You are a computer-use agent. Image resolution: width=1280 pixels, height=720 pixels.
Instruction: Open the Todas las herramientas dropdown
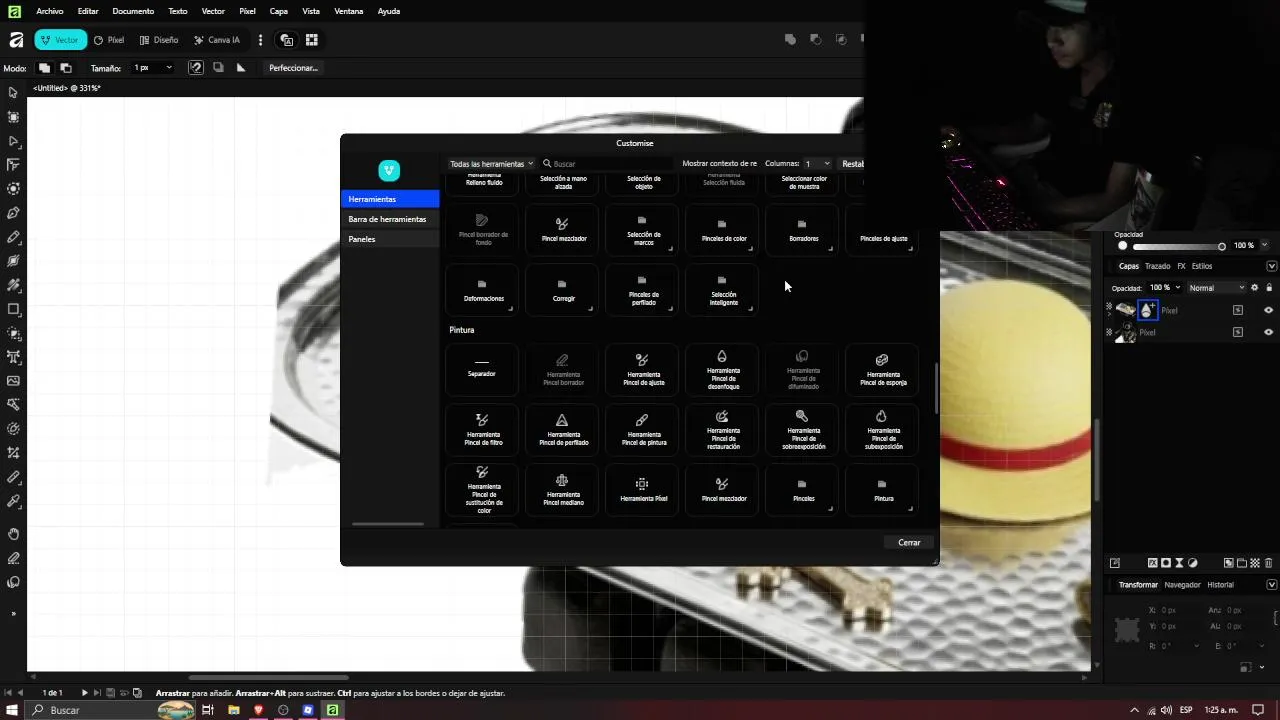[x=491, y=164]
